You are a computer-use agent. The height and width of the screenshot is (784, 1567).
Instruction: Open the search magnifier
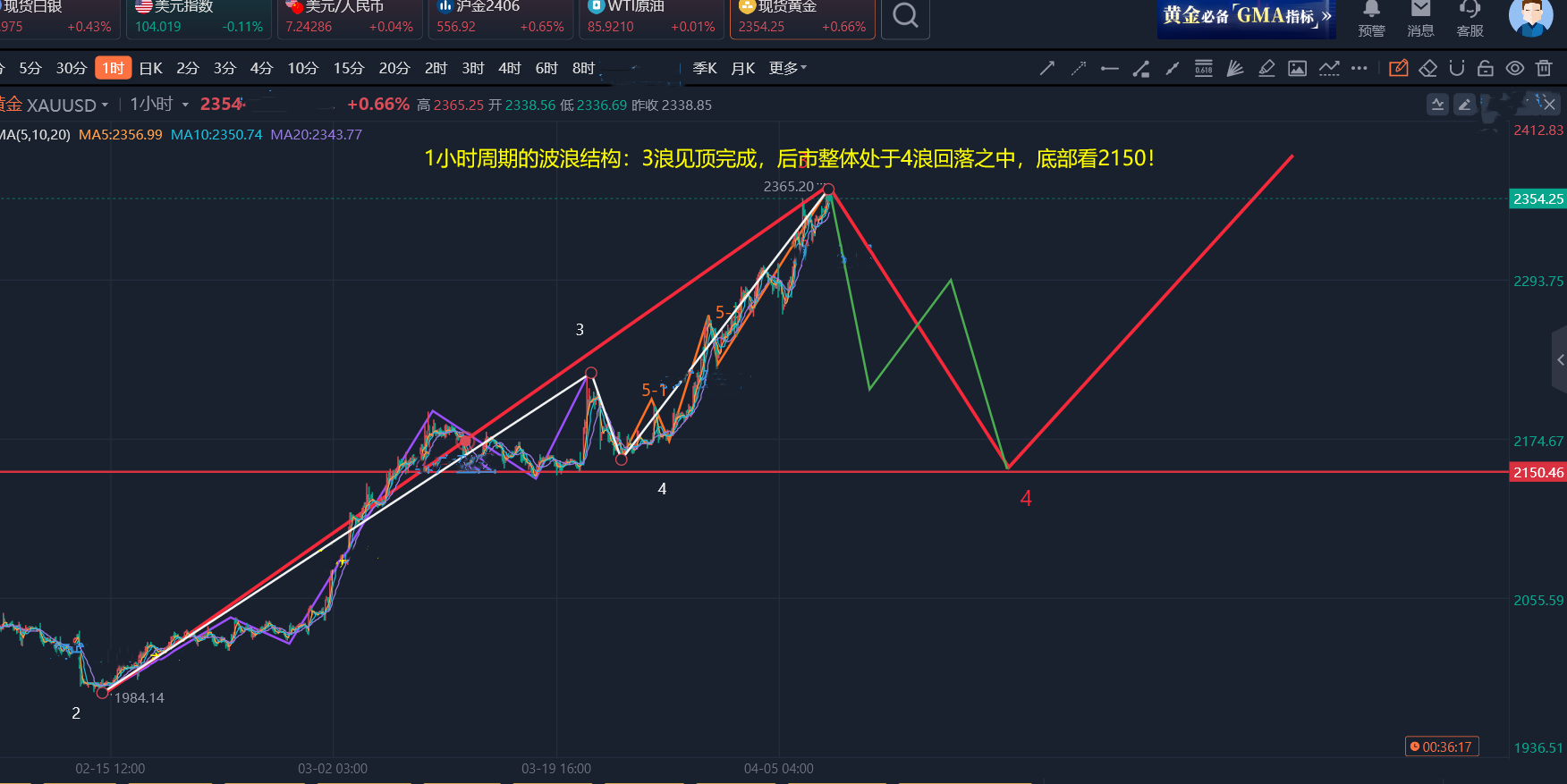(x=905, y=16)
